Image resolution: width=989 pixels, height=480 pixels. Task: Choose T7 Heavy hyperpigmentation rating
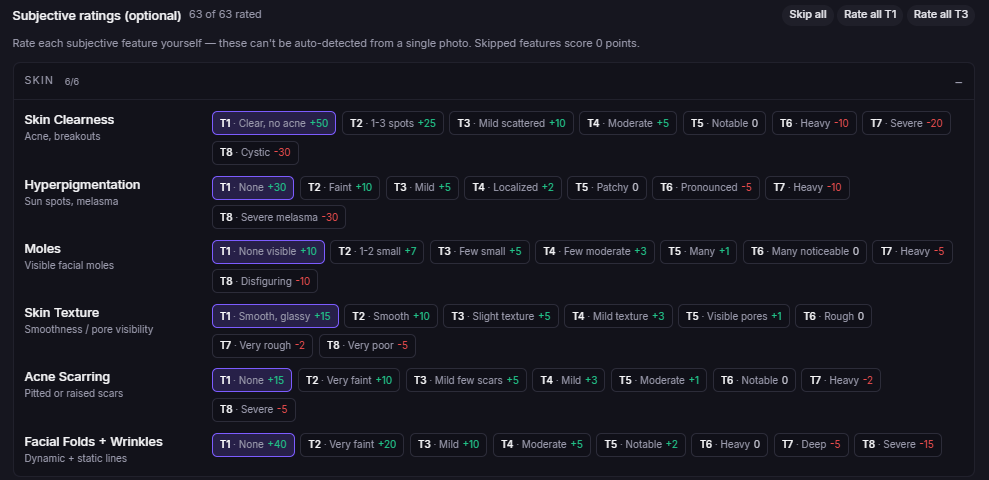[807, 188]
